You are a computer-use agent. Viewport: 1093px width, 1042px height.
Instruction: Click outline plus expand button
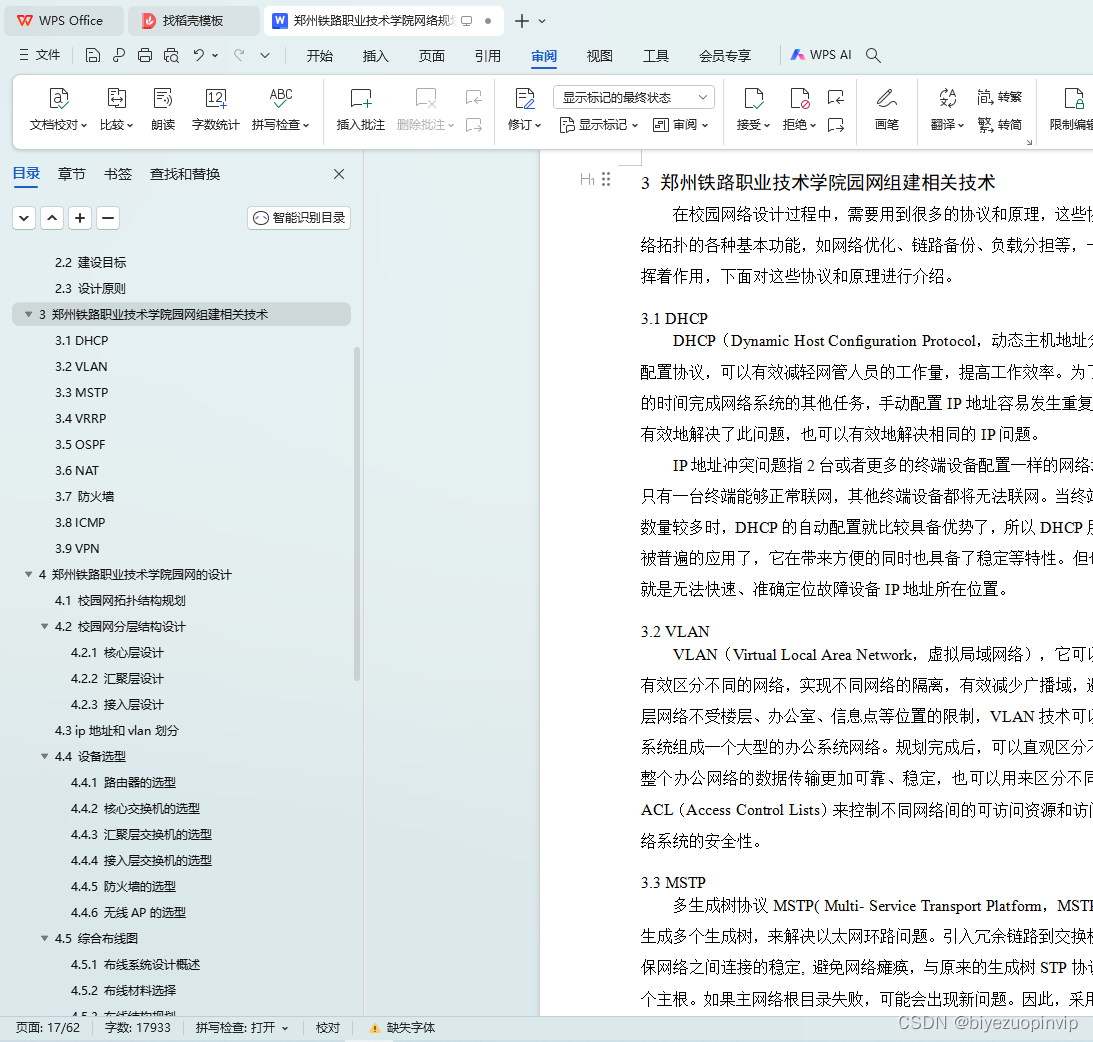tap(80, 218)
